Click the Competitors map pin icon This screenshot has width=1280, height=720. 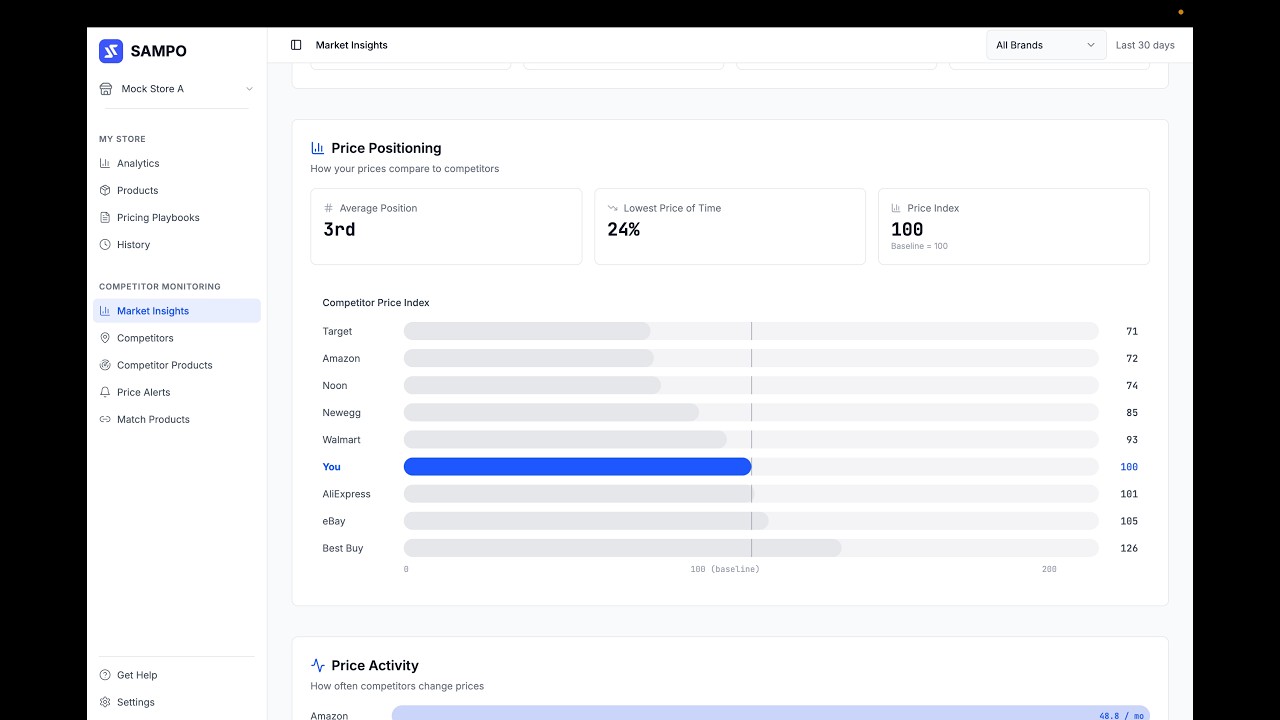pyautogui.click(x=105, y=338)
